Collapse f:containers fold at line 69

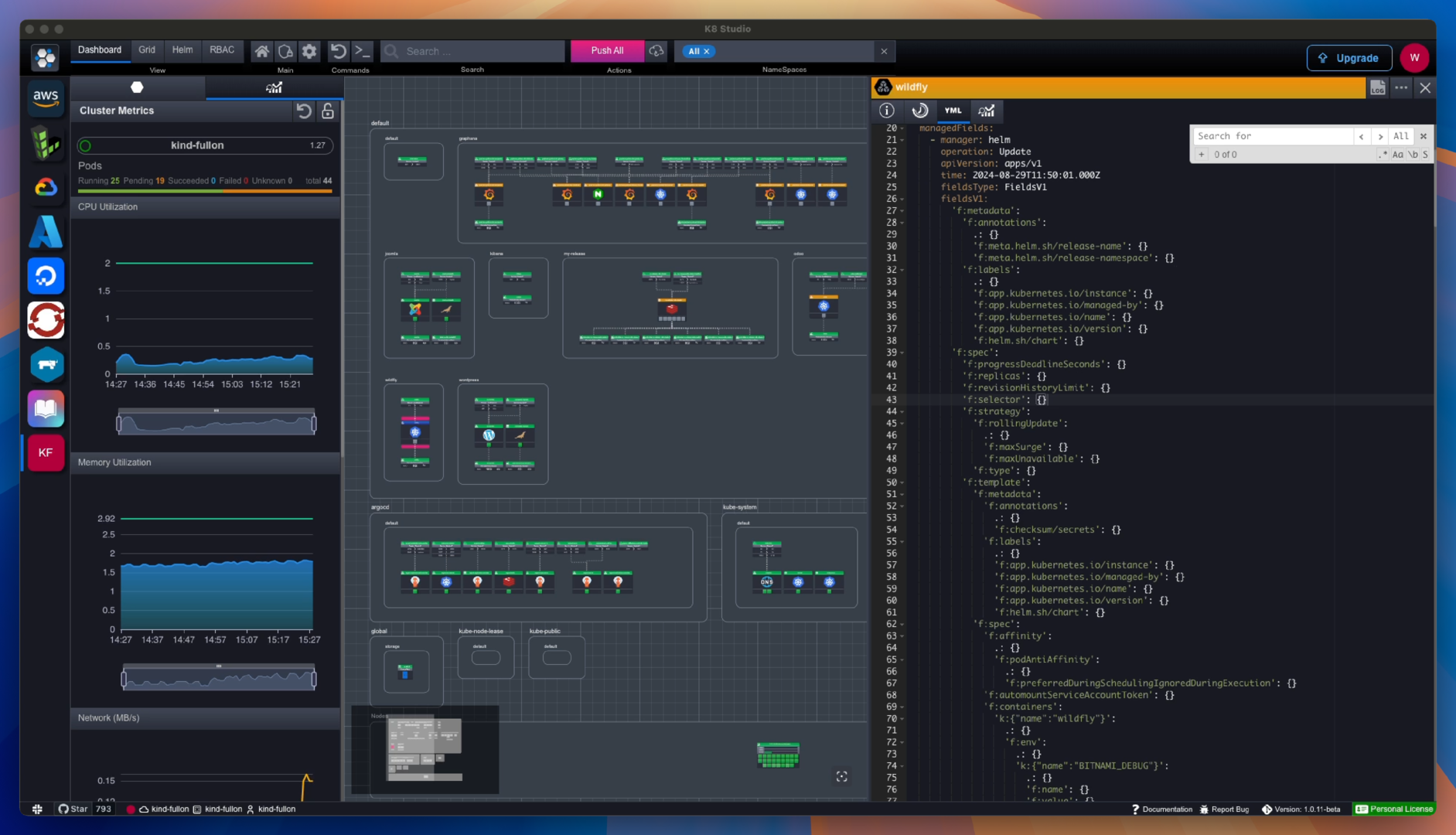[902, 707]
